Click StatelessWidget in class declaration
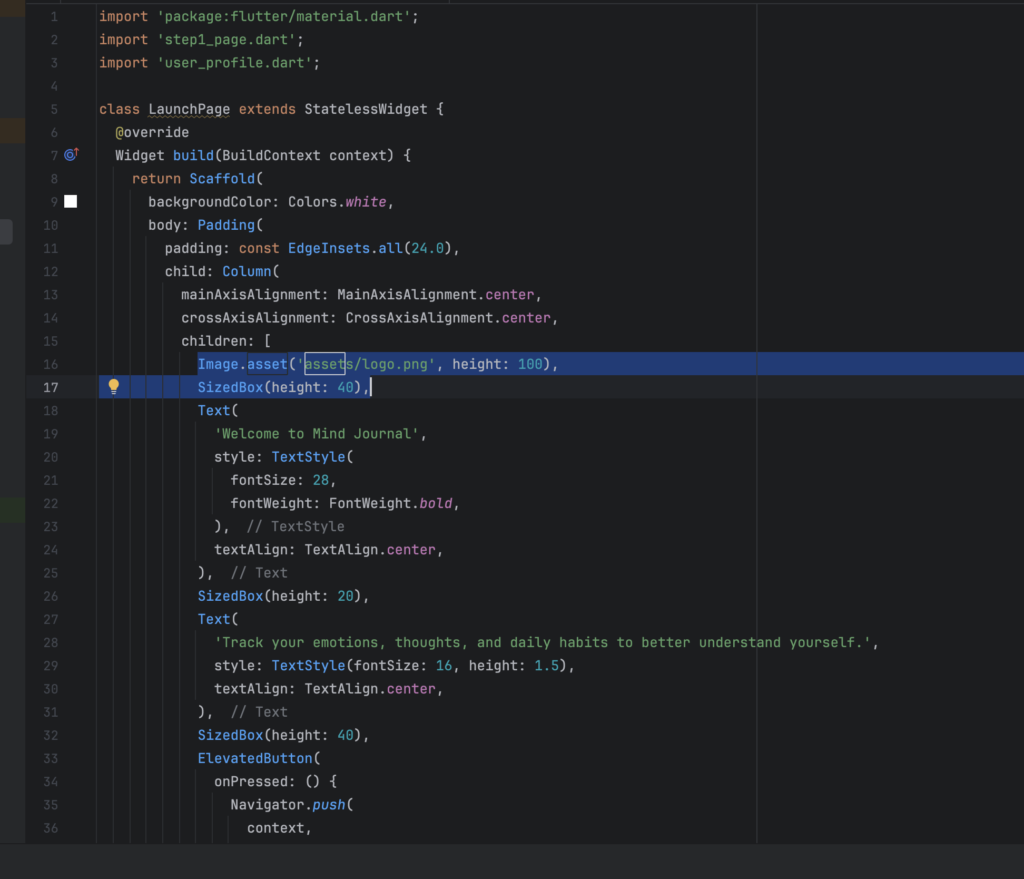This screenshot has width=1024, height=879. pos(366,109)
